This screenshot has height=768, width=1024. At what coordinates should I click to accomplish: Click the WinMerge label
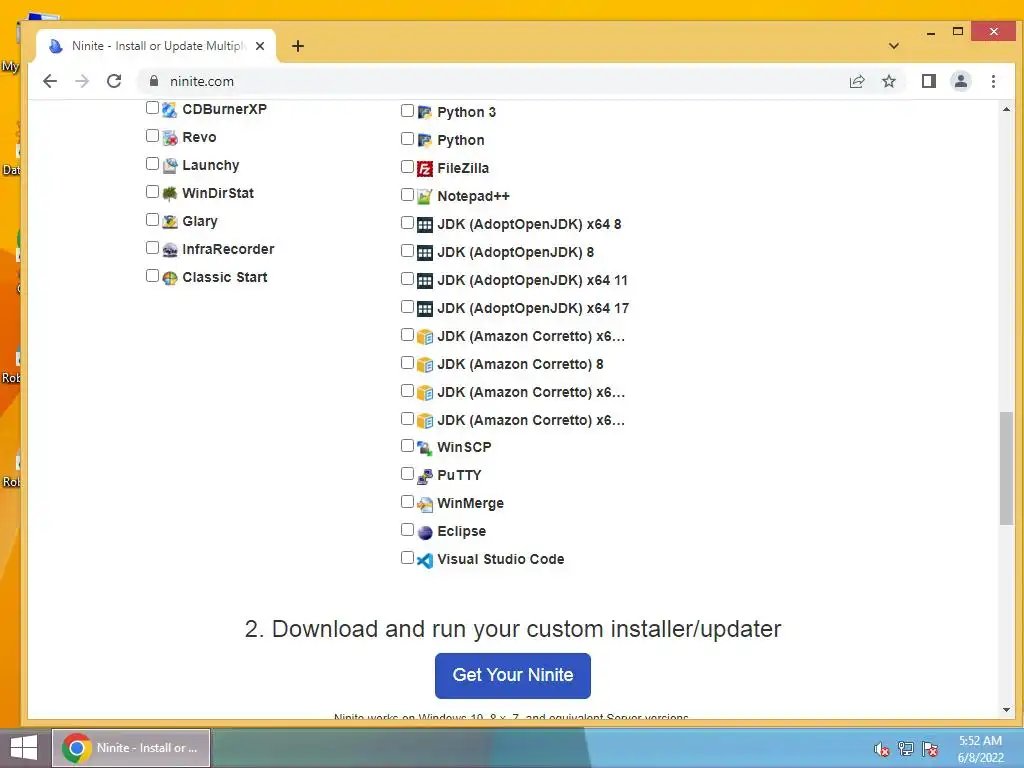470,504
